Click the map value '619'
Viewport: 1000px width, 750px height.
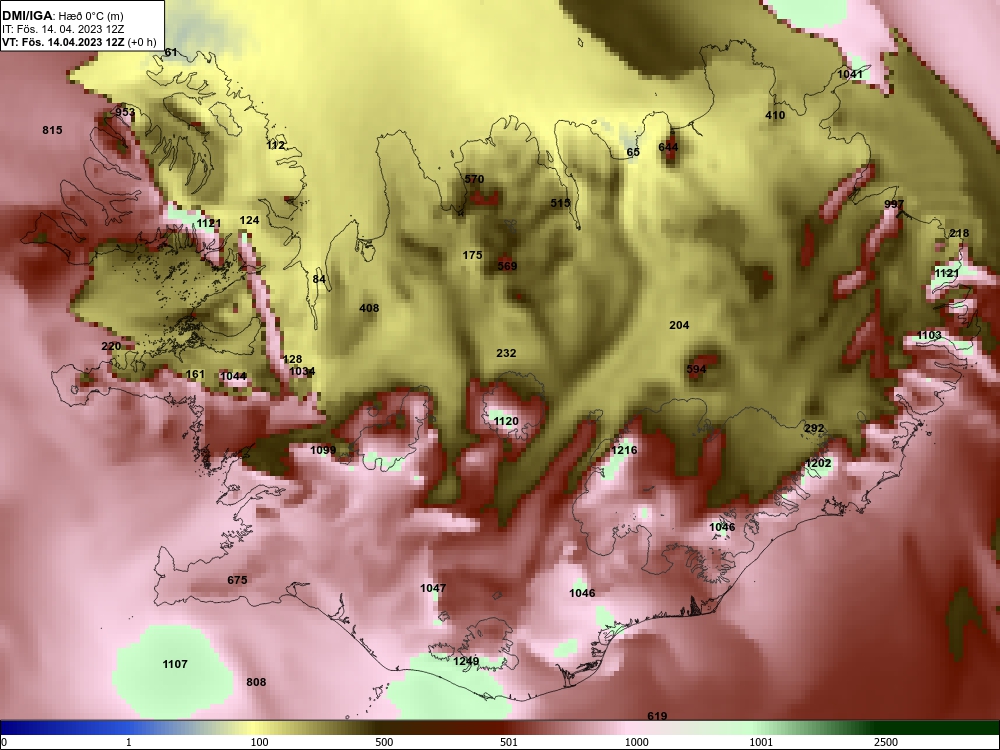658,716
